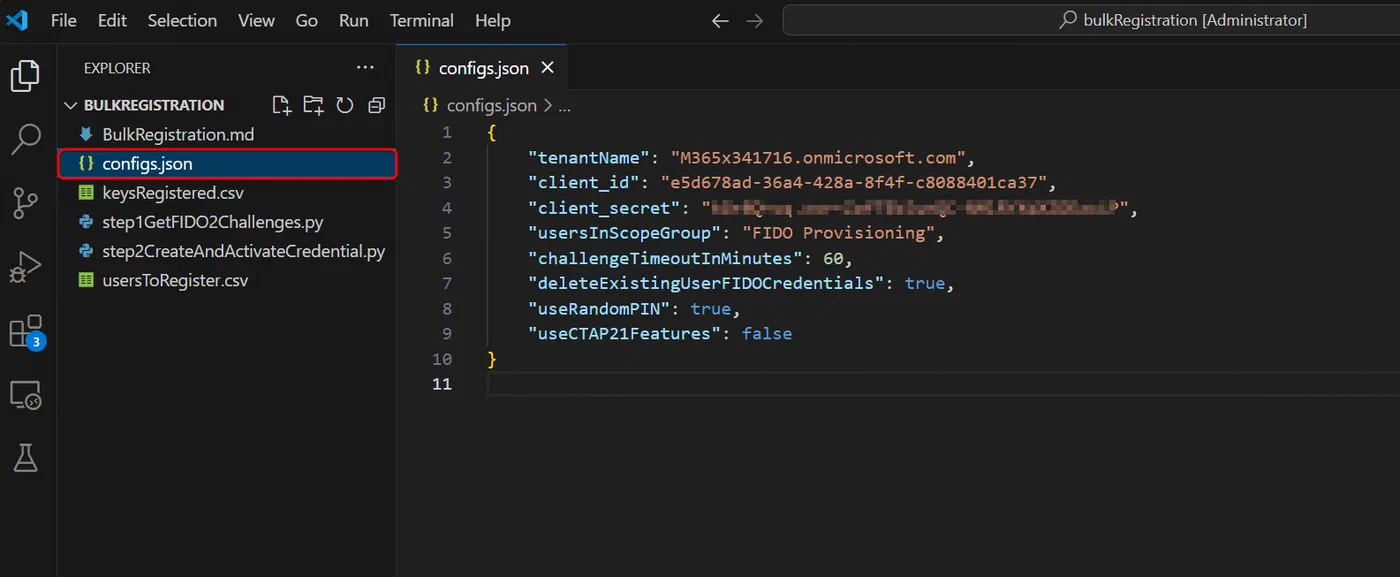Open BulkRegistration.md in the file tree
The width and height of the screenshot is (1400, 577).
(x=178, y=134)
